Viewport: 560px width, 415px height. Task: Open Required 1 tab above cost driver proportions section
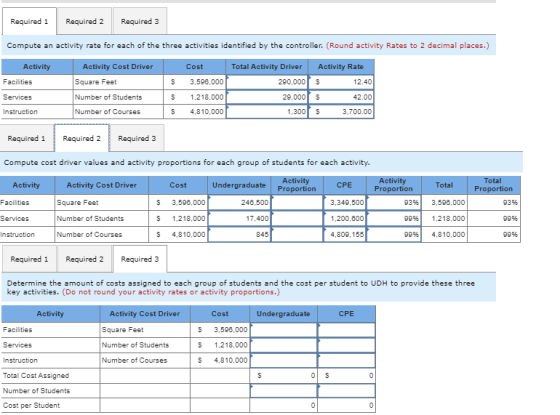(x=27, y=138)
